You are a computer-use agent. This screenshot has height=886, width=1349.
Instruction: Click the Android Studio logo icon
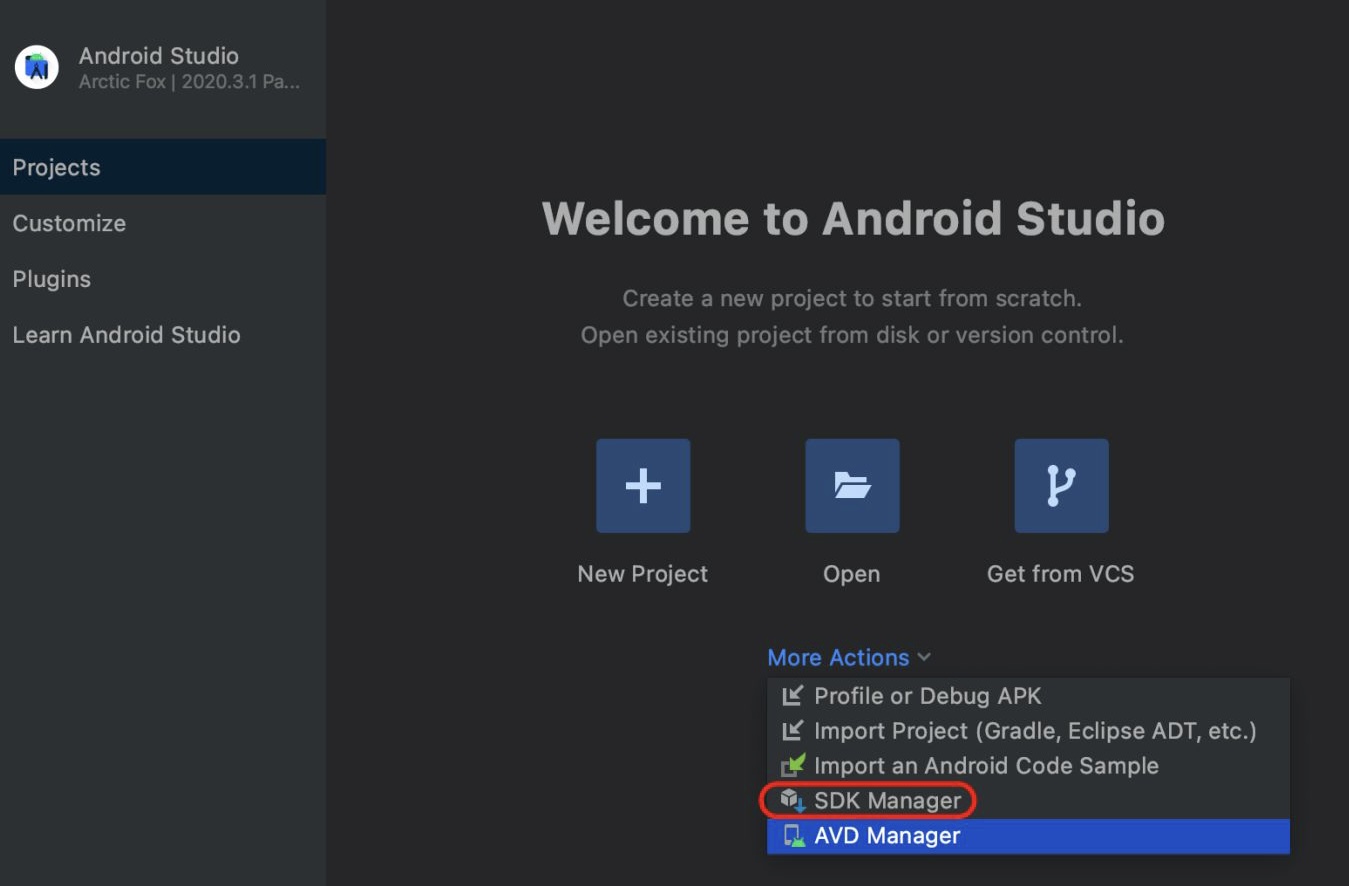pos(37,67)
